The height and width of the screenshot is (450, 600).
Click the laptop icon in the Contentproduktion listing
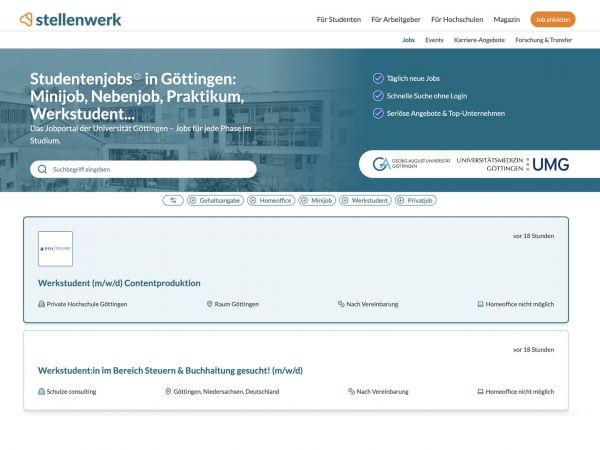tap(481, 304)
